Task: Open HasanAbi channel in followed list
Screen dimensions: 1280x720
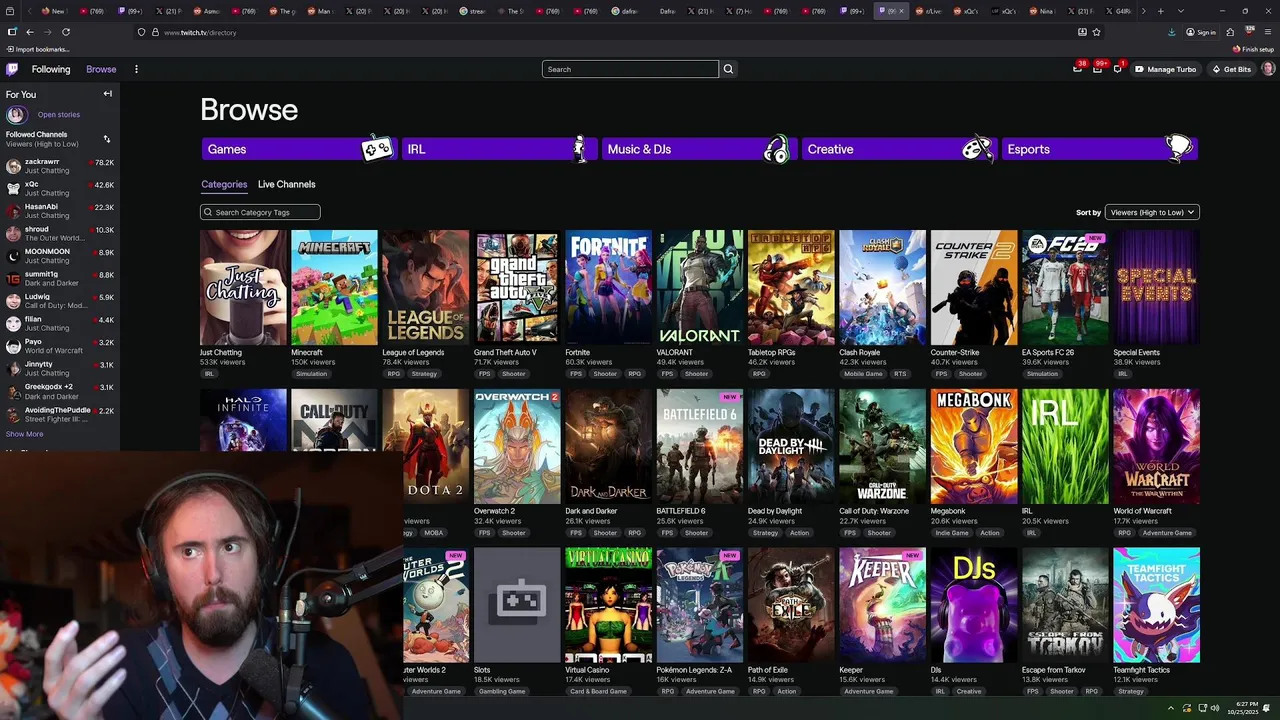Action: 60,211
